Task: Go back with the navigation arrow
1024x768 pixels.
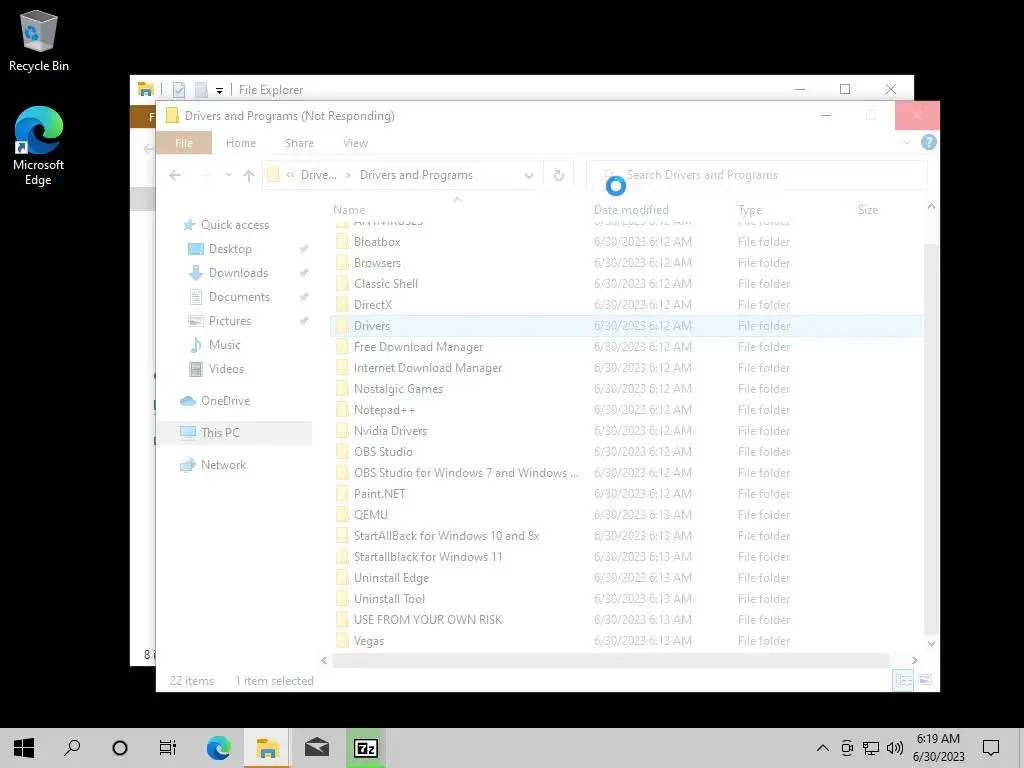Action: [175, 175]
